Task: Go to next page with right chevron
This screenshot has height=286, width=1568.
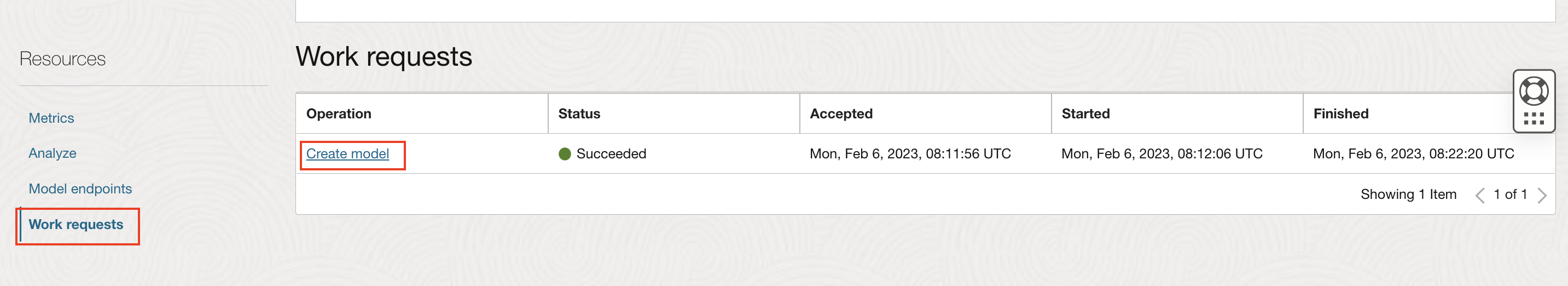Action: click(x=1542, y=195)
